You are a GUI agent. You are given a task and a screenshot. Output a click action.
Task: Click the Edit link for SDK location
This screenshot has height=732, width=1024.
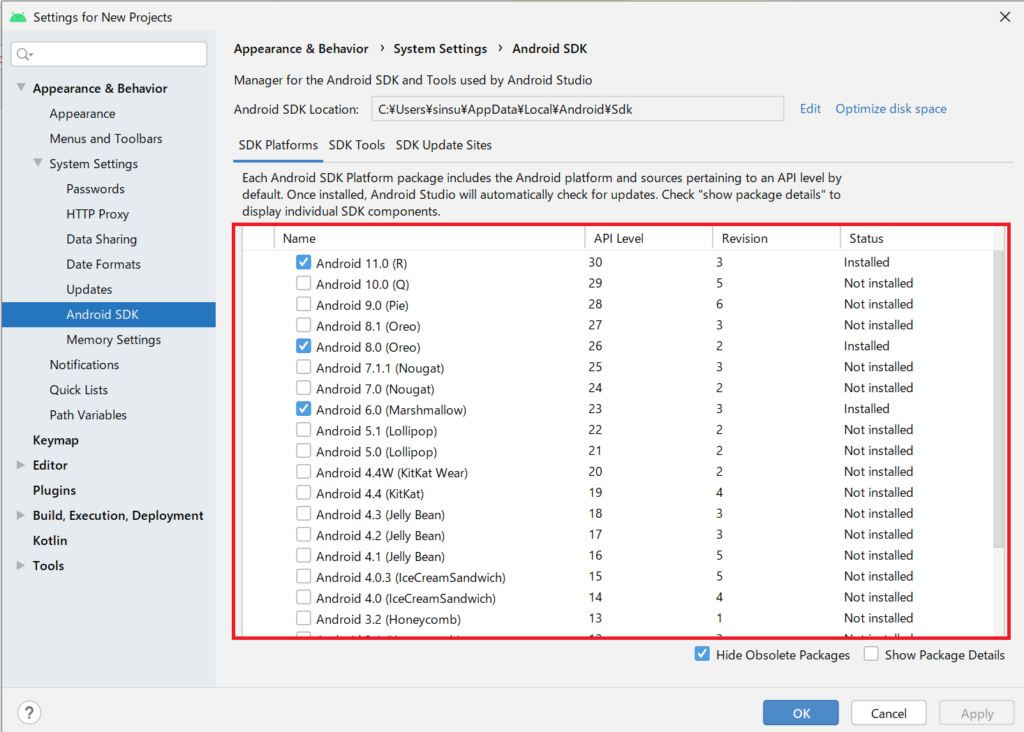pyautogui.click(x=810, y=108)
